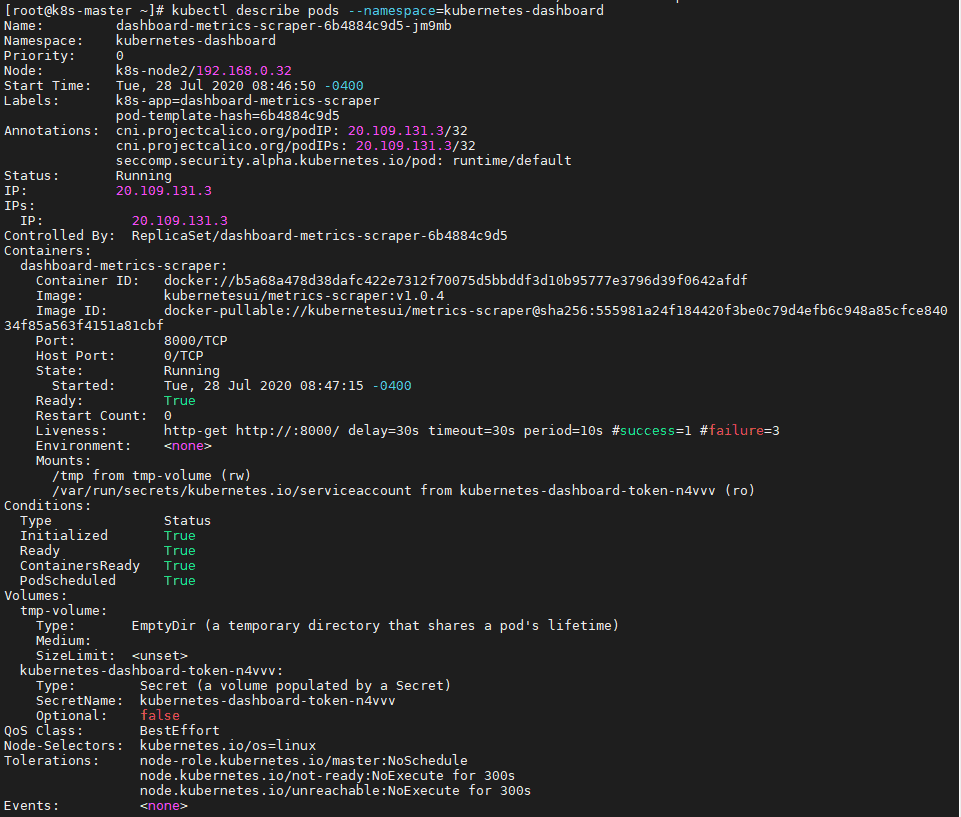Screen dimensions: 961x817
Task: Select the Image ID starting 'docker-pullable://kubernetesui'
Action: point(555,311)
